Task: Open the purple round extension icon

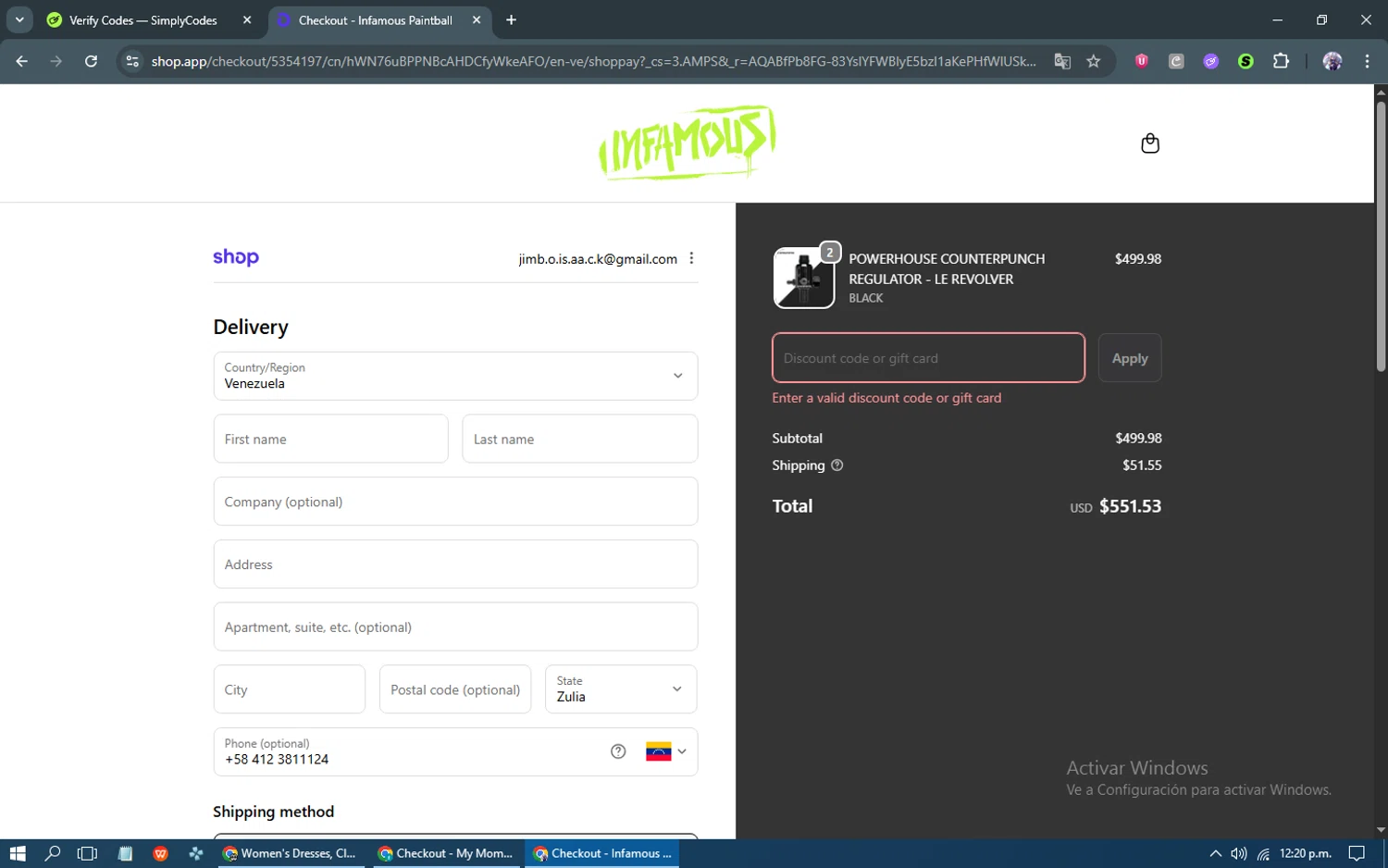Action: click(1211, 61)
